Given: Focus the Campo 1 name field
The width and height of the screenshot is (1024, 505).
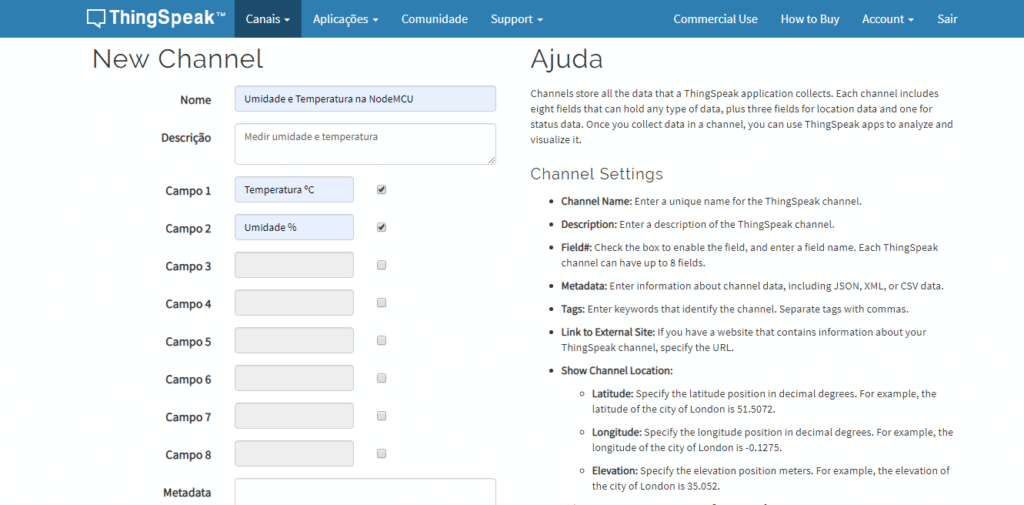Looking at the screenshot, I should (294, 189).
